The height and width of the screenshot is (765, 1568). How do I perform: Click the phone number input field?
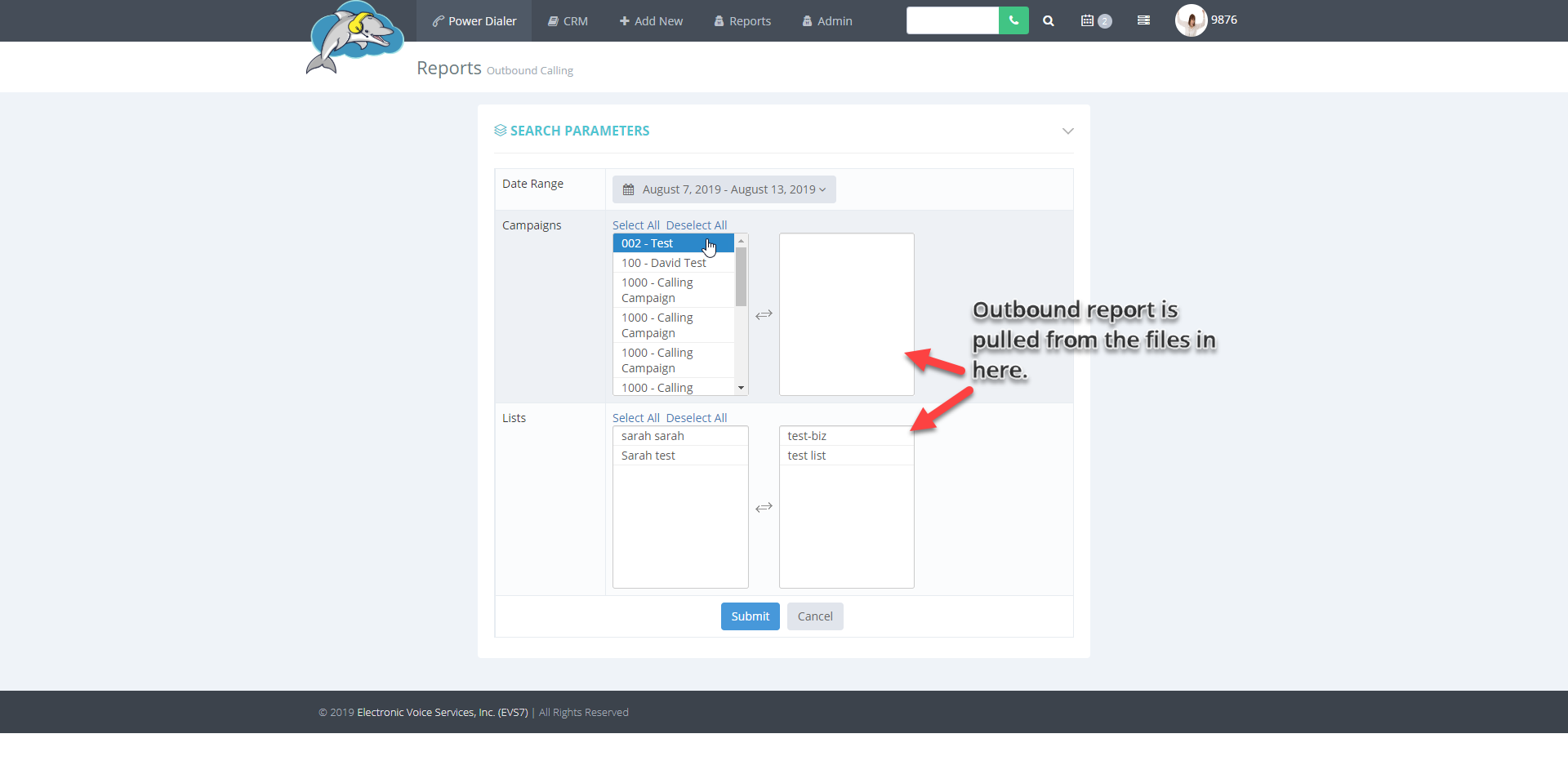[x=952, y=20]
